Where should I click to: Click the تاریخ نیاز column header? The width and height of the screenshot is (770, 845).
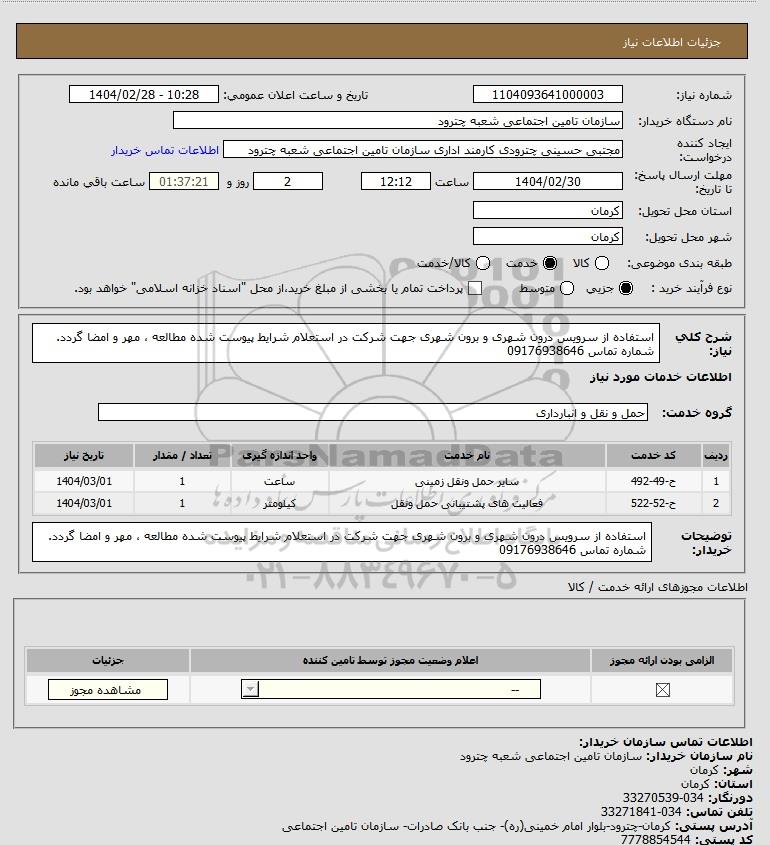pos(84,455)
